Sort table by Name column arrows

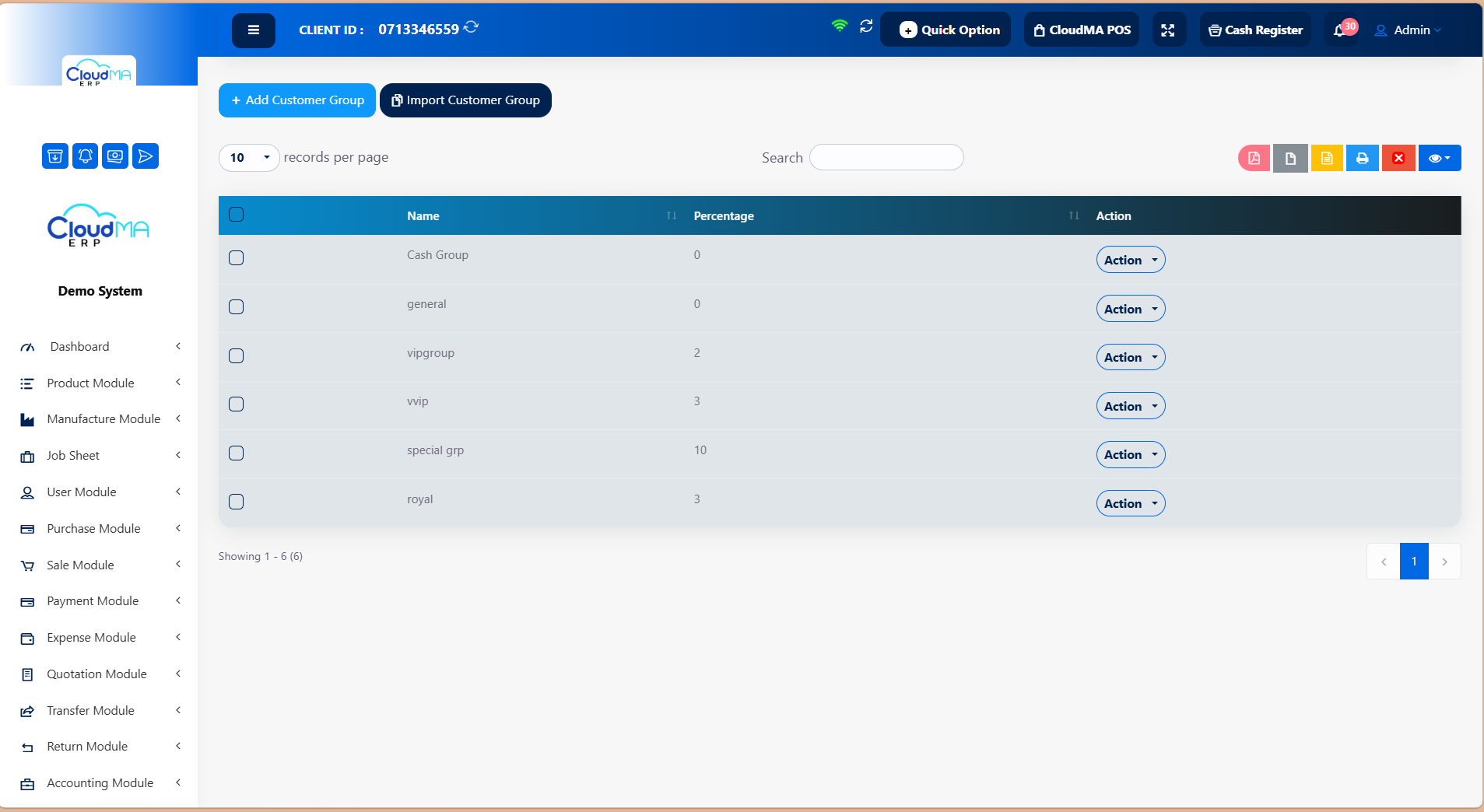tap(672, 215)
